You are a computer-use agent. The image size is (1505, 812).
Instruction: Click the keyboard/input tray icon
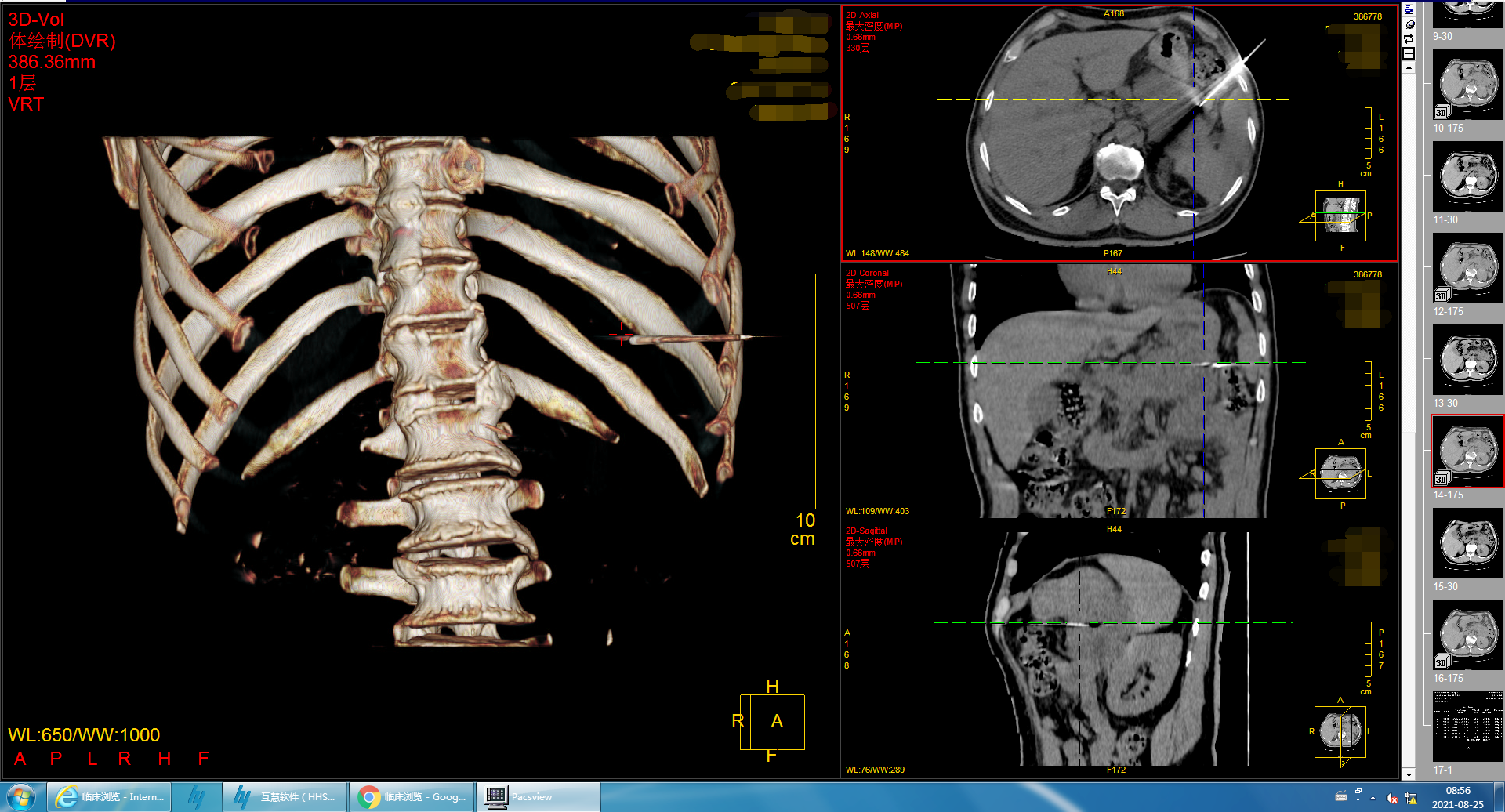(x=1341, y=796)
